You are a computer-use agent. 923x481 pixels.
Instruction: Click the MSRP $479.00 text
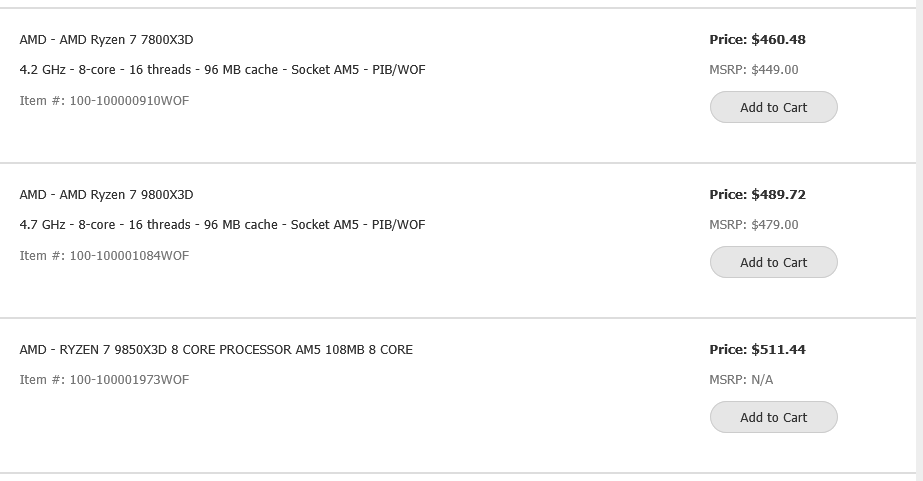coord(754,225)
